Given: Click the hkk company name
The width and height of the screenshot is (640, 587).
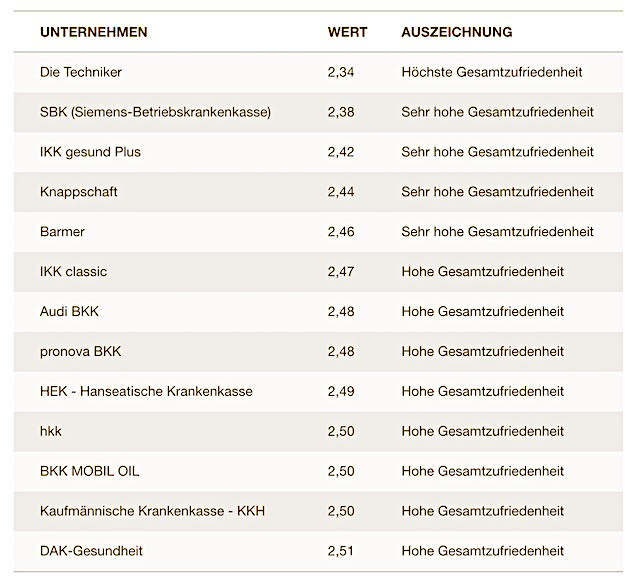Looking at the screenshot, I should (x=51, y=431).
